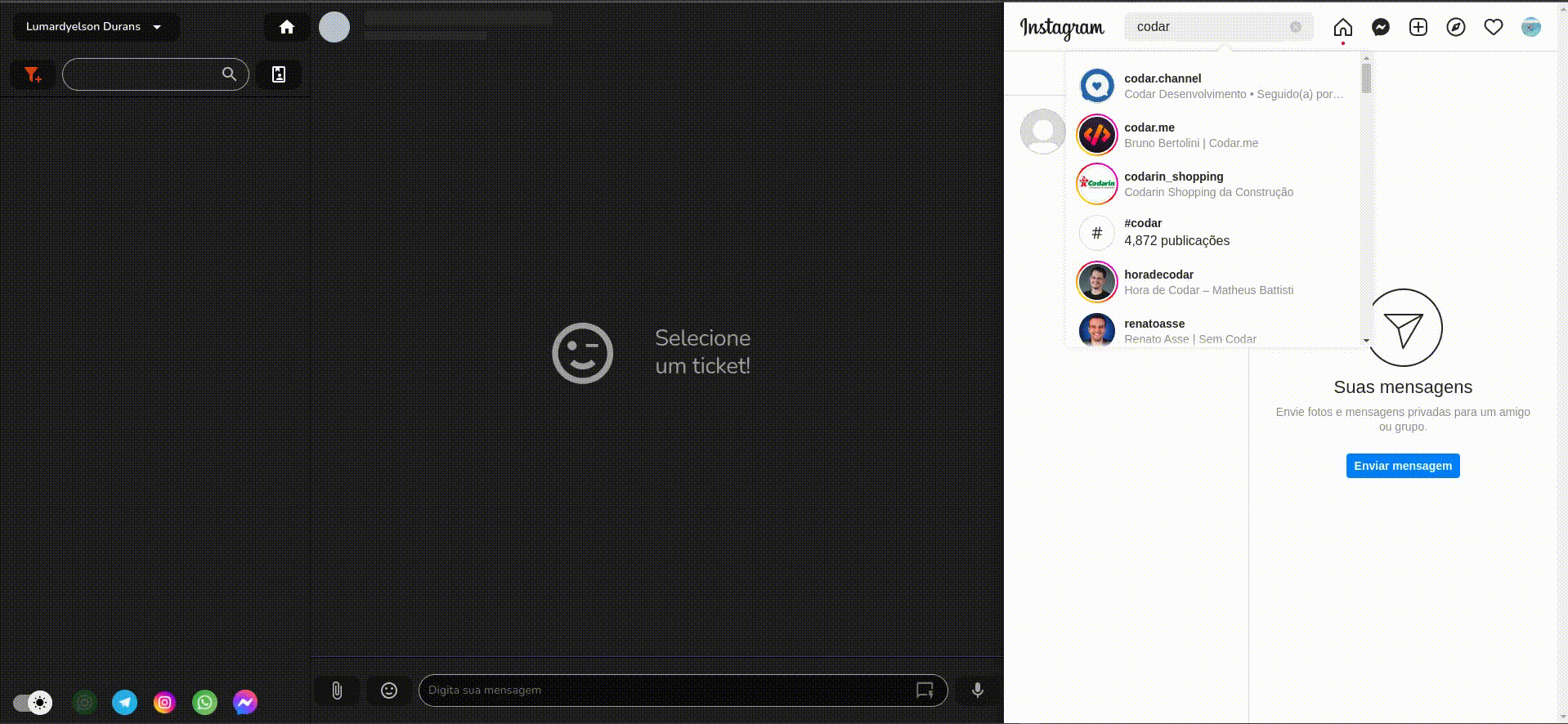Toggle the light/dark theme switch
The image size is (1568, 724).
pyautogui.click(x=33, y=702)
